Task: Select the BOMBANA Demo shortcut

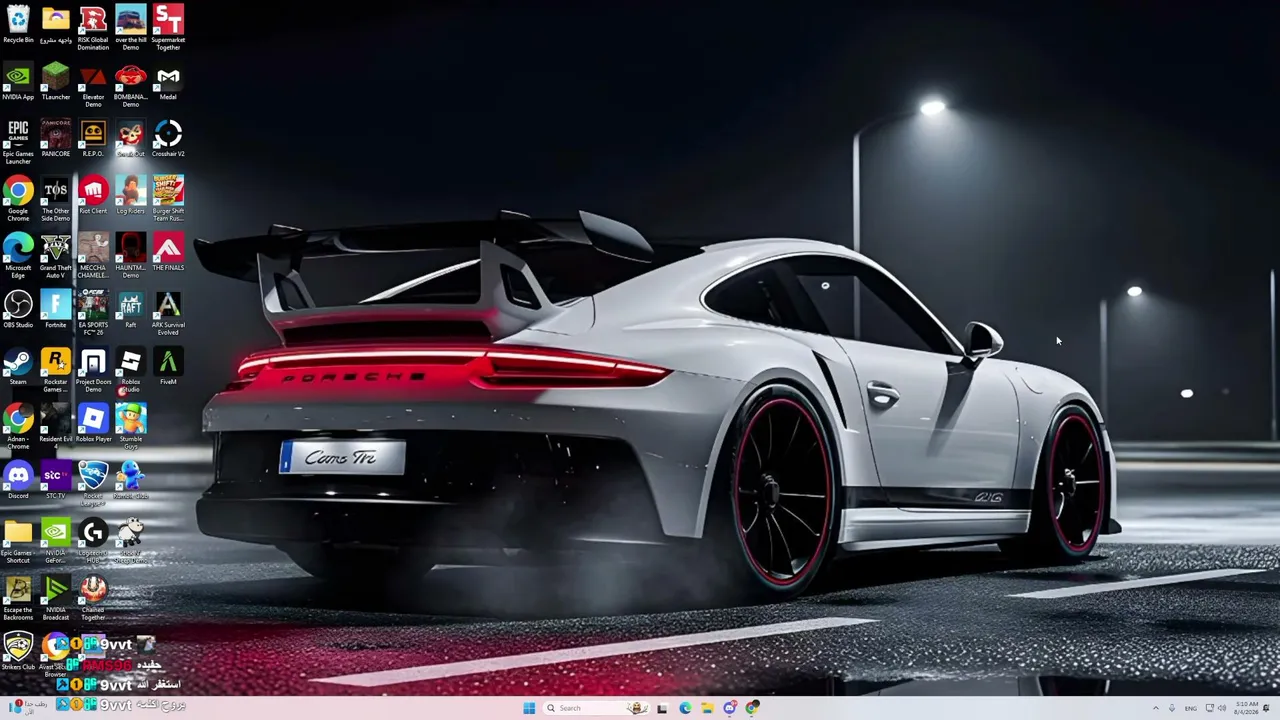Action: tap(131, 86)
